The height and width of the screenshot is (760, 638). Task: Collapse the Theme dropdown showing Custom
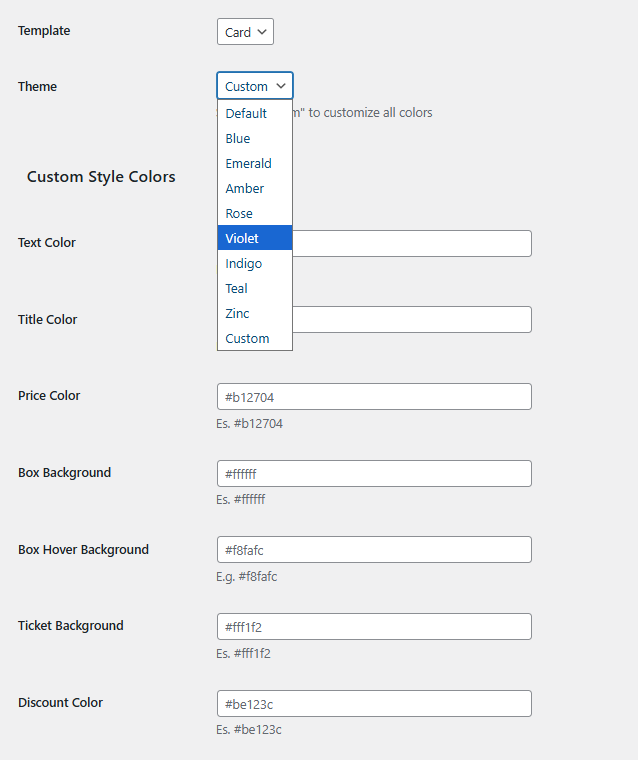pyautogui.click(x=254, y=86)
